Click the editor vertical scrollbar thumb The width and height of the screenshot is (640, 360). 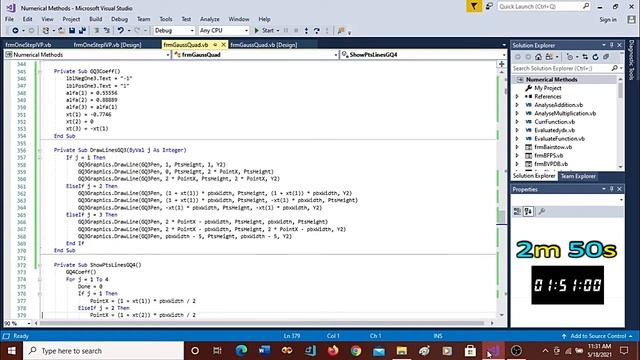[502, 216]
